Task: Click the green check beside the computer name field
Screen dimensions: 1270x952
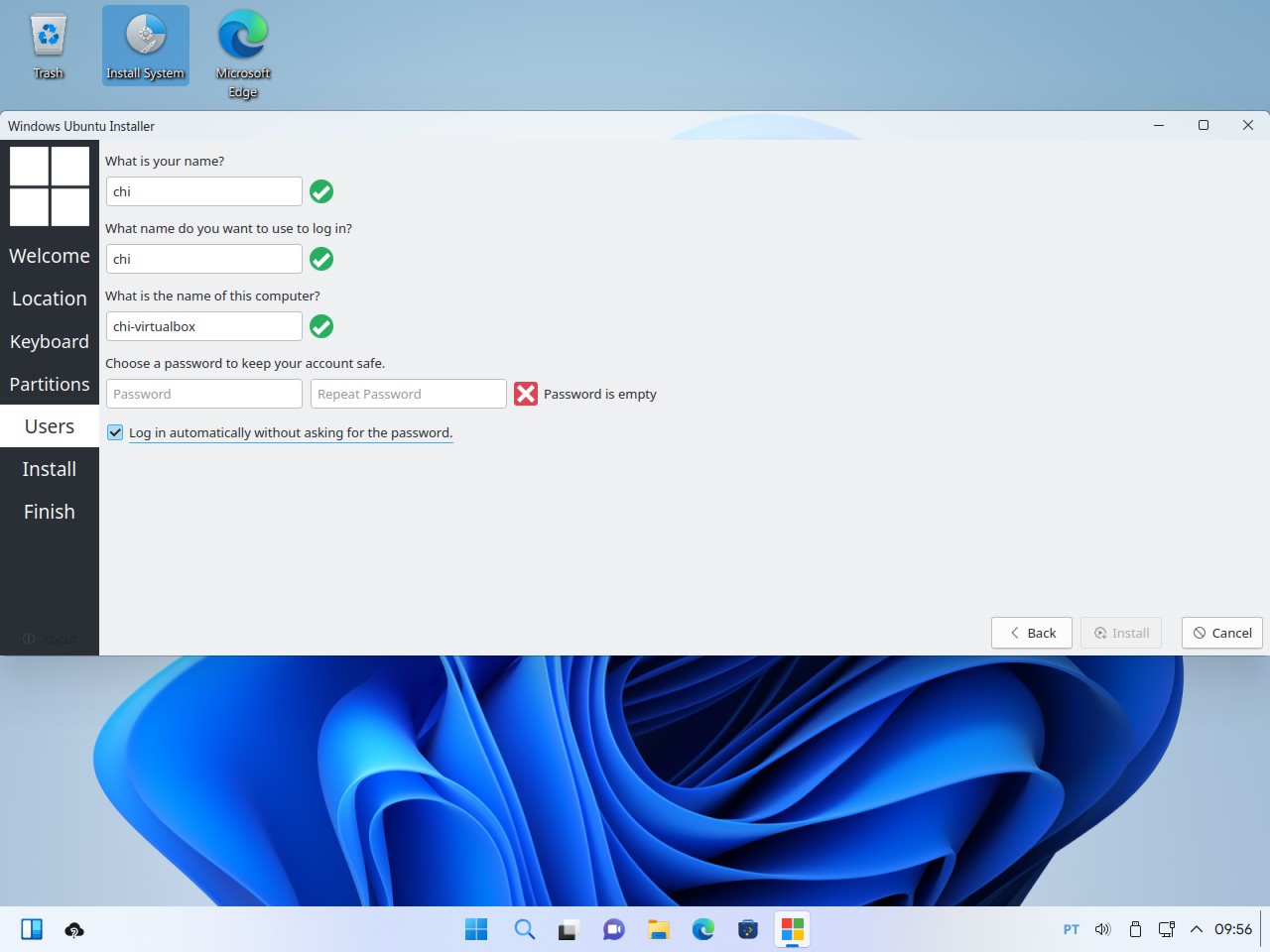Action: point(321,326)
